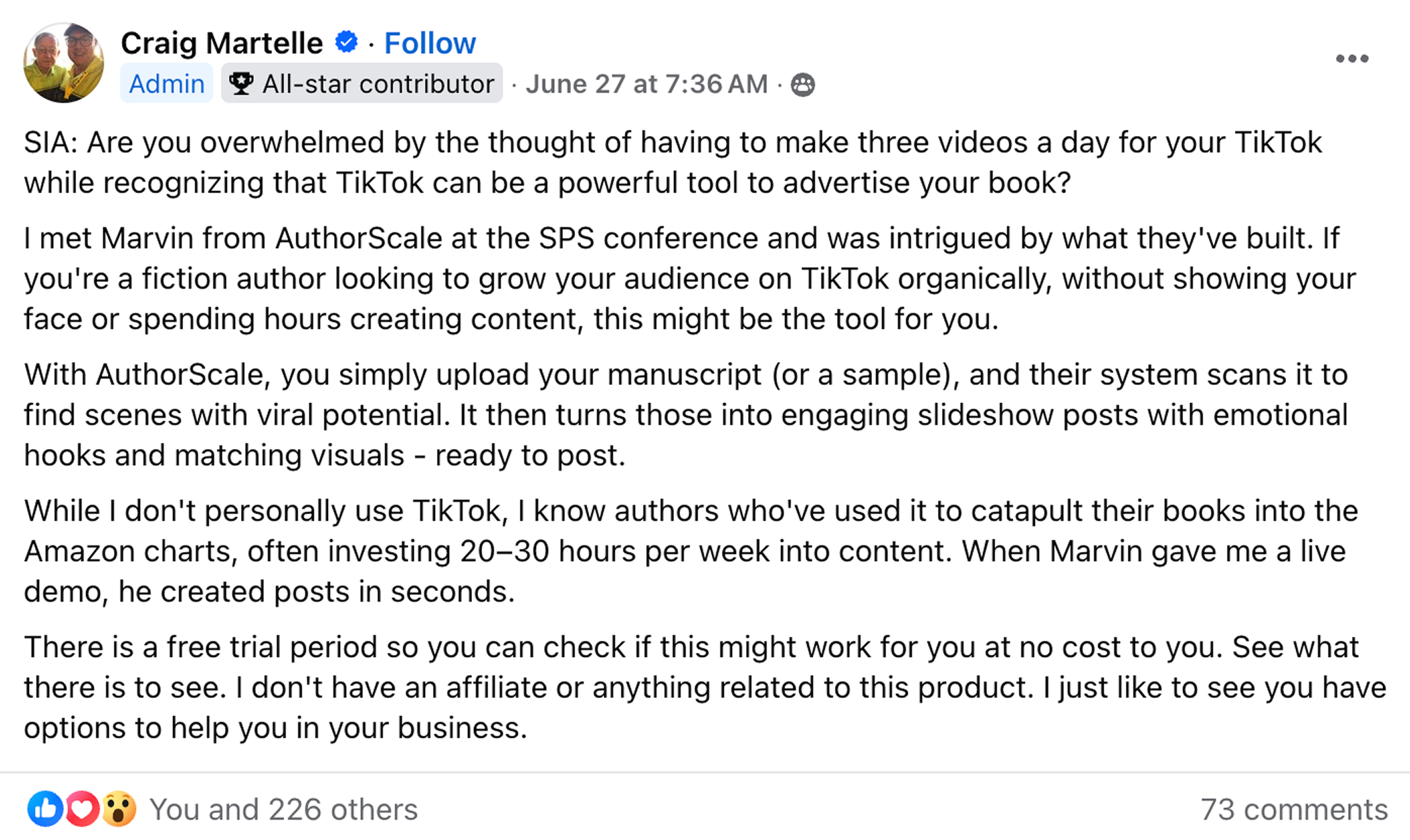Open the three-dot post options menu

(x=1351, y=59)
